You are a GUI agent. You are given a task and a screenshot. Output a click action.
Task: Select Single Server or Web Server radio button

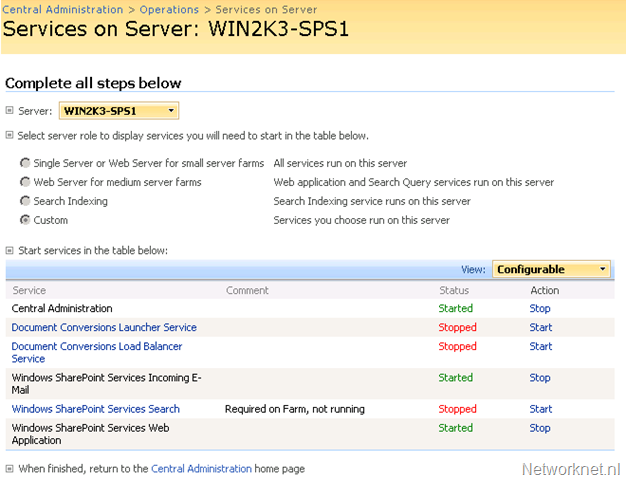click(x=25, y=163)
